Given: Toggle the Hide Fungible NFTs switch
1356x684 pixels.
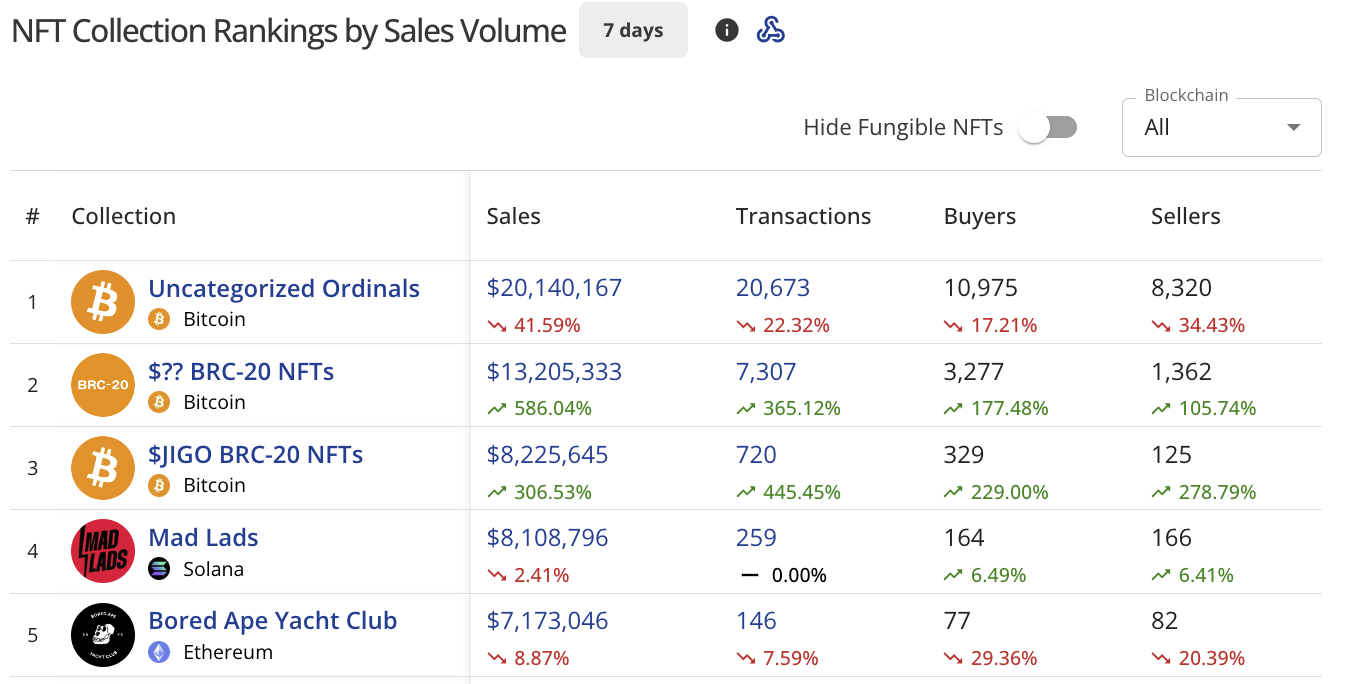Looking at the screenshot, I should (1048, 127).
